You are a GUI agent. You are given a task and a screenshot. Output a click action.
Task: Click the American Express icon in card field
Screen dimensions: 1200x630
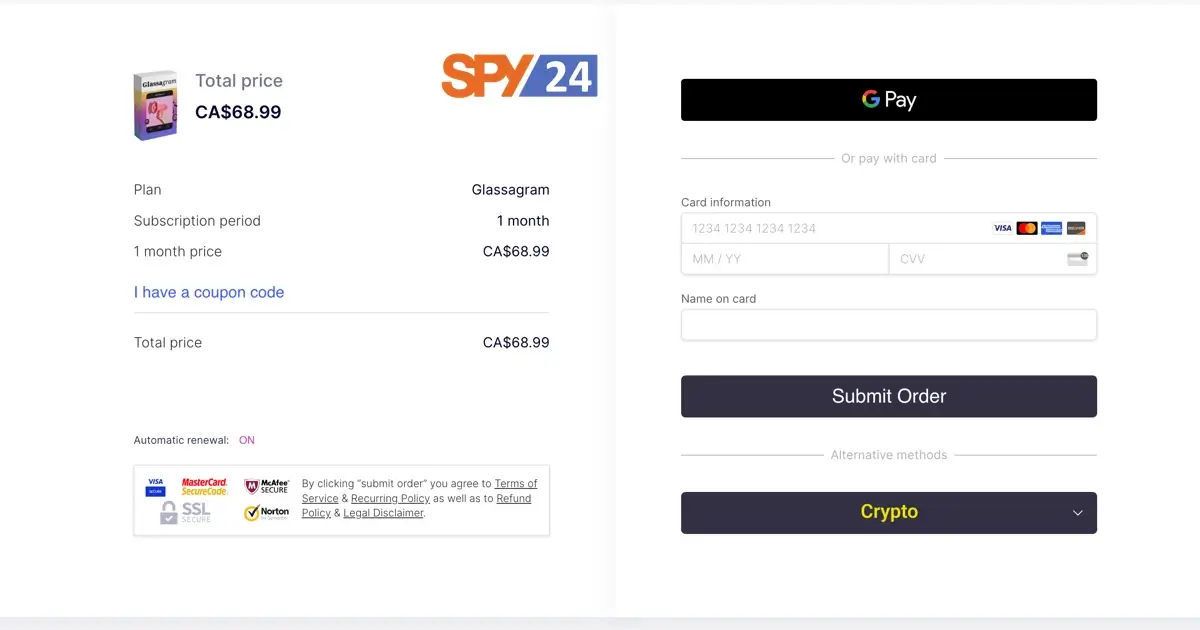tap(1051, 228)
